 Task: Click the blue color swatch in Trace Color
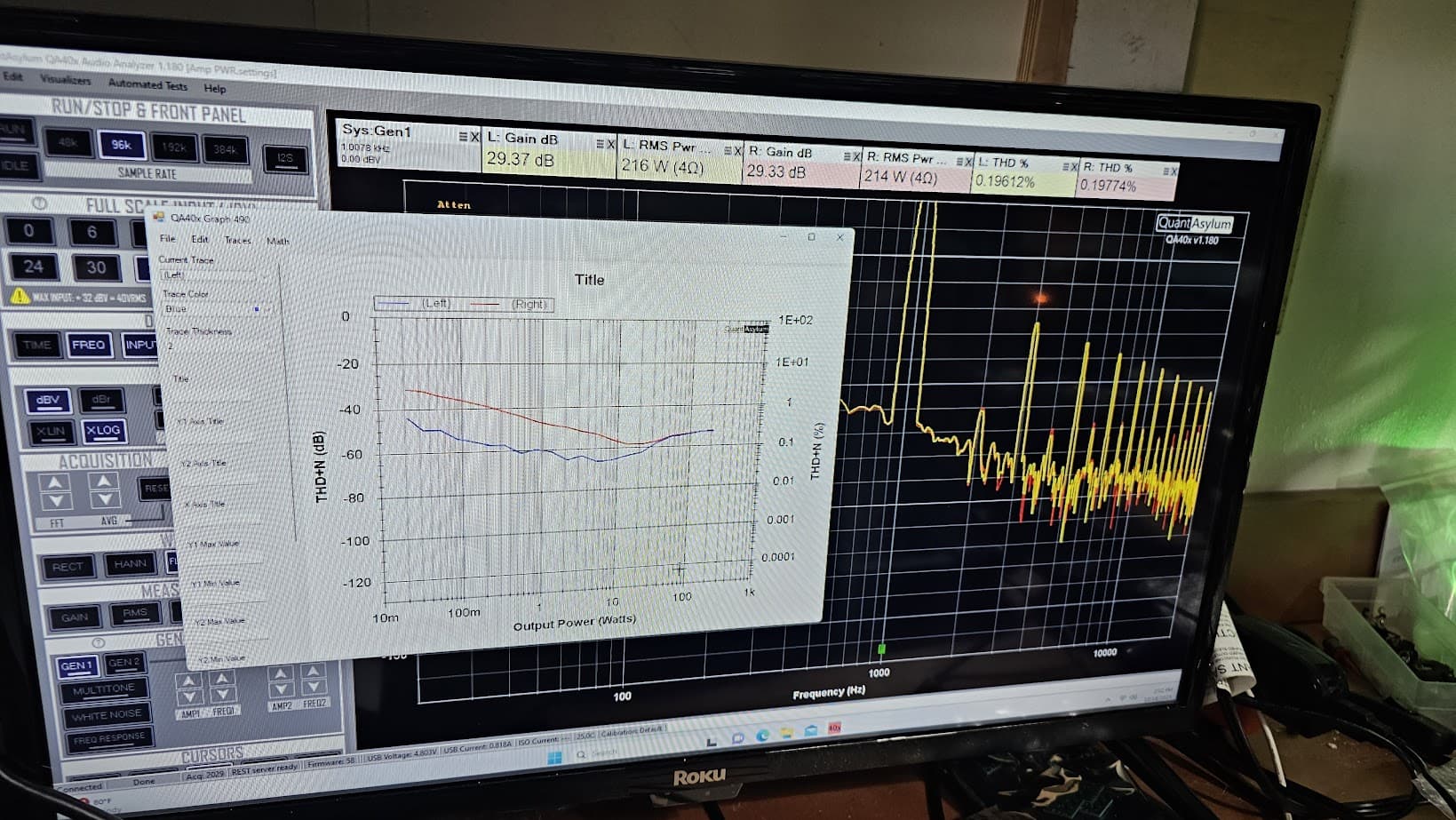point(257,309)
